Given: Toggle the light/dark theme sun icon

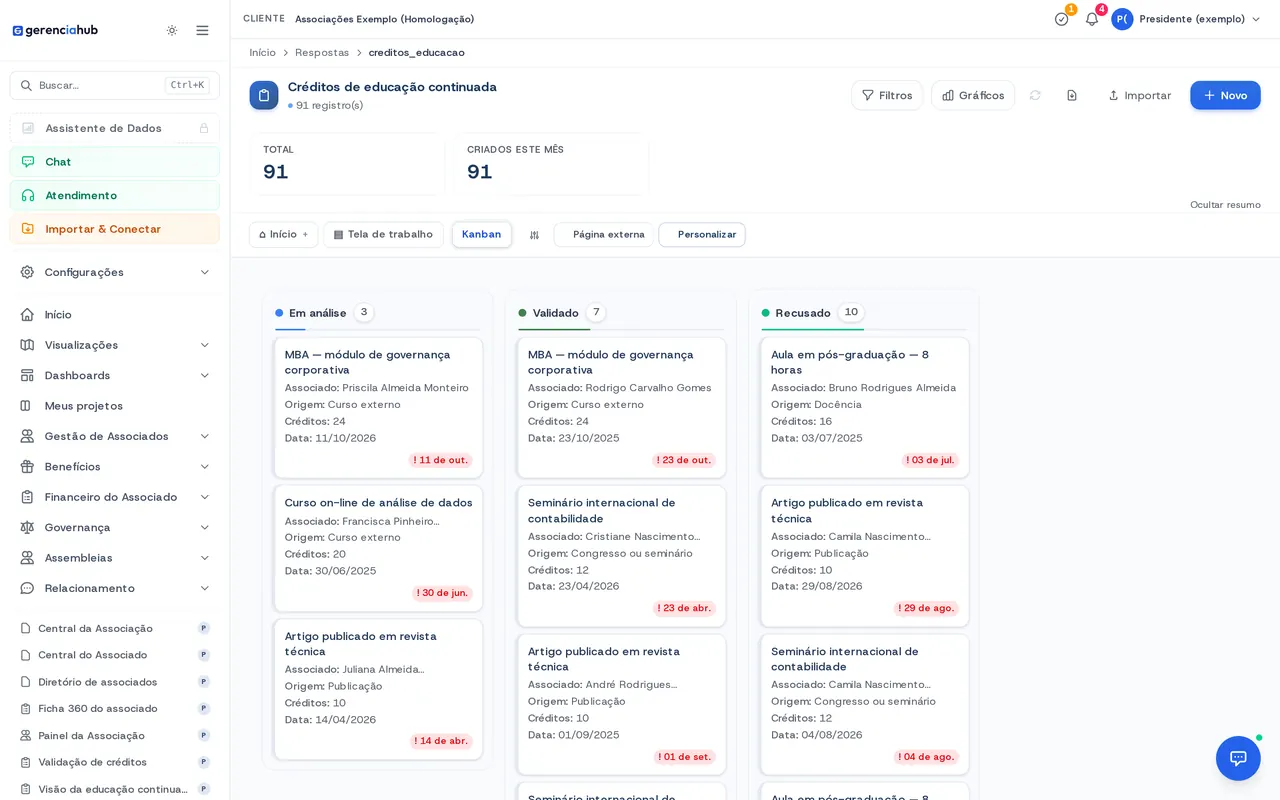Looking at the screenshot, I should point(172,30).
